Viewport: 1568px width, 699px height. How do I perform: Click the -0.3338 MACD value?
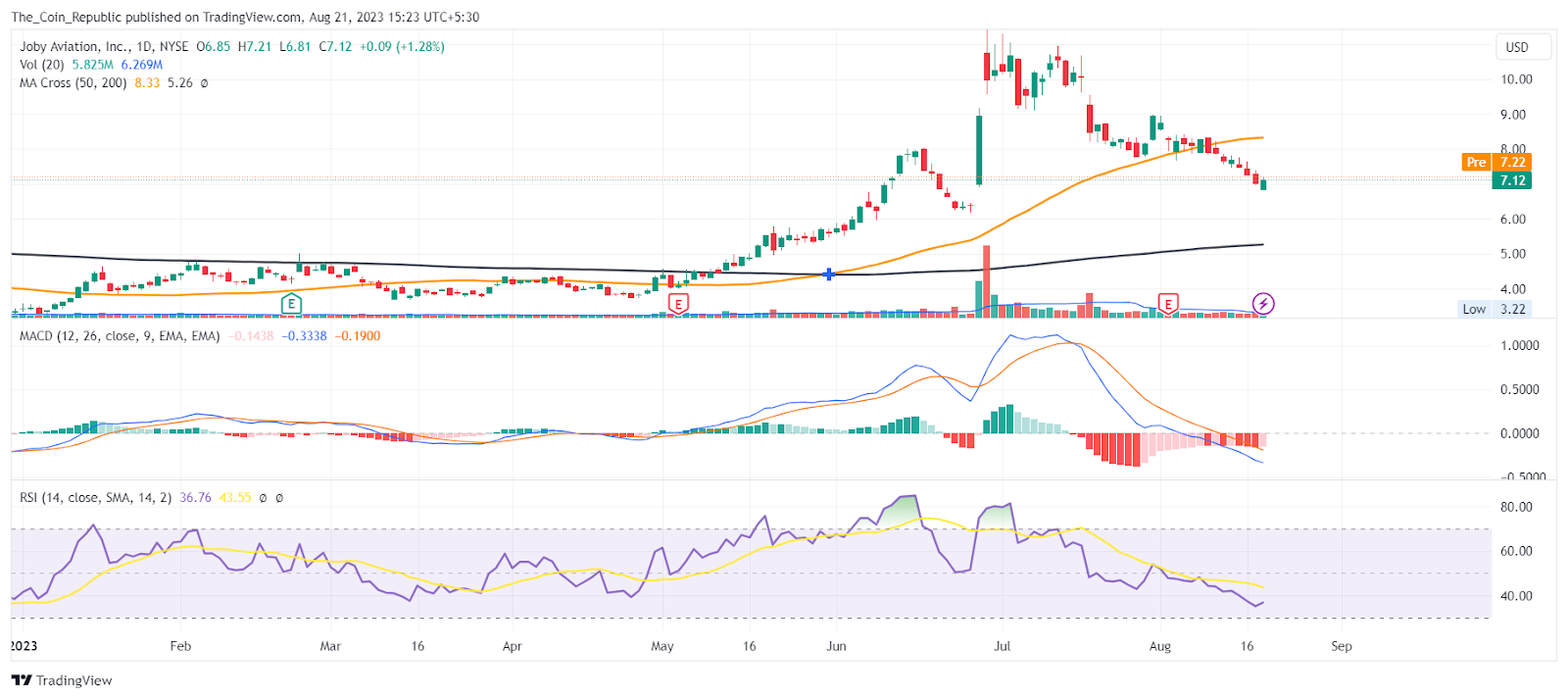304,336
